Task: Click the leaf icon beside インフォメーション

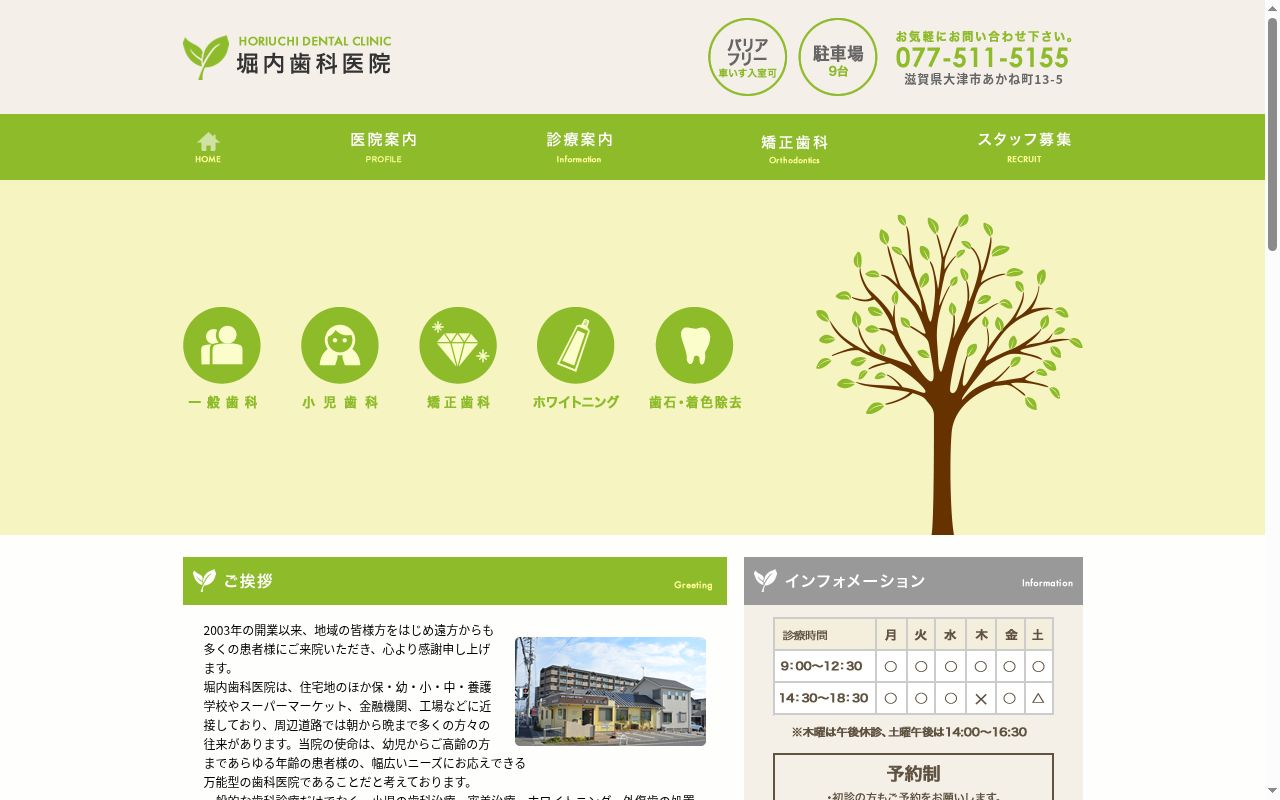Action: click(x=765, y=580)
